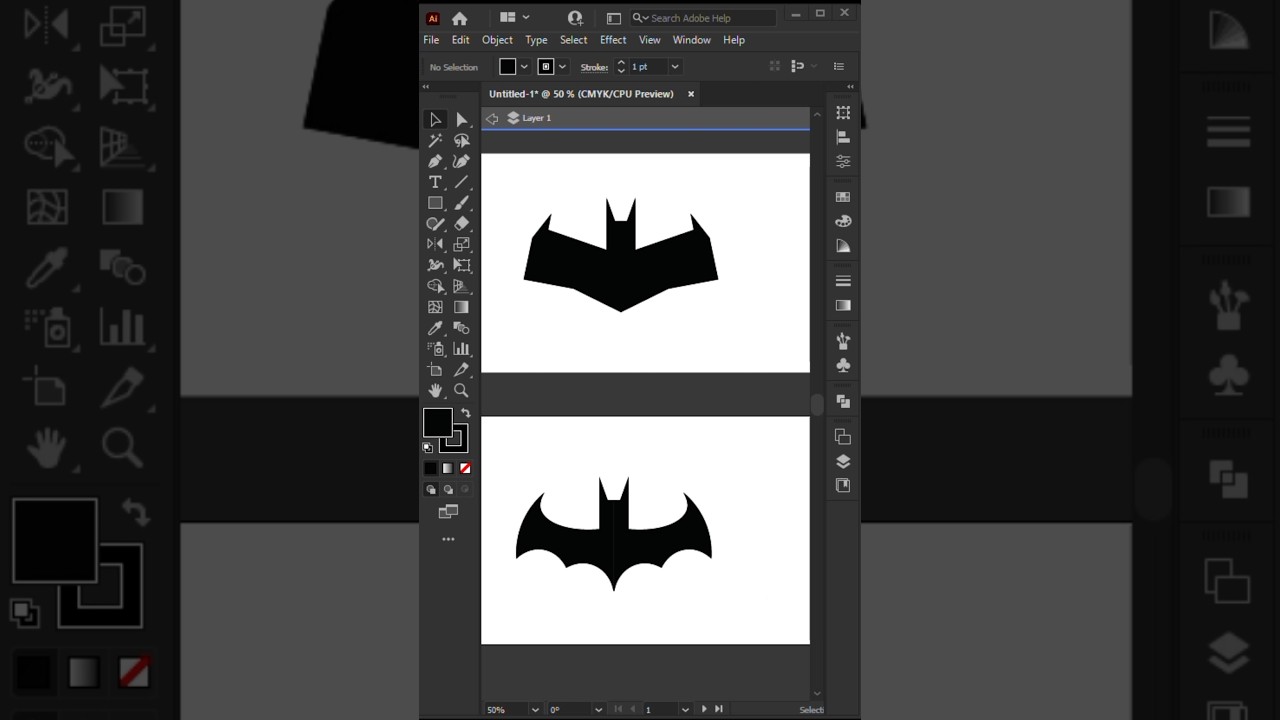Expand control bar stroke color dropdown
This screenshot has width=1280, height=720.
(562, 67)
